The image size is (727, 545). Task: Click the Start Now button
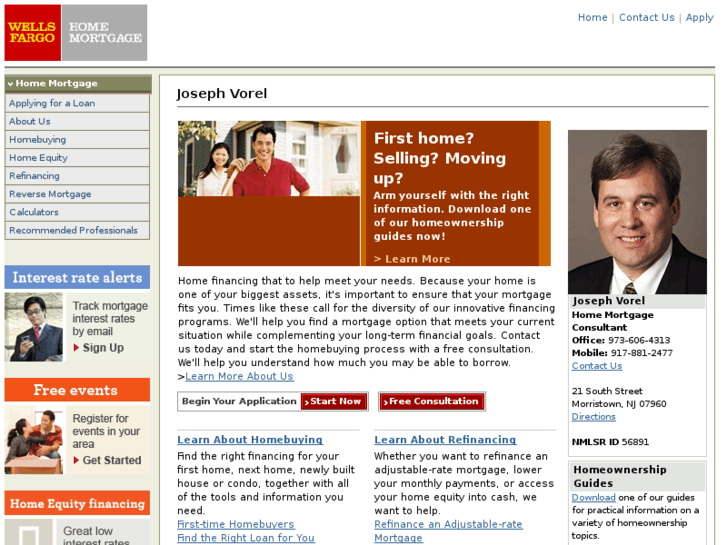point(334,401)
